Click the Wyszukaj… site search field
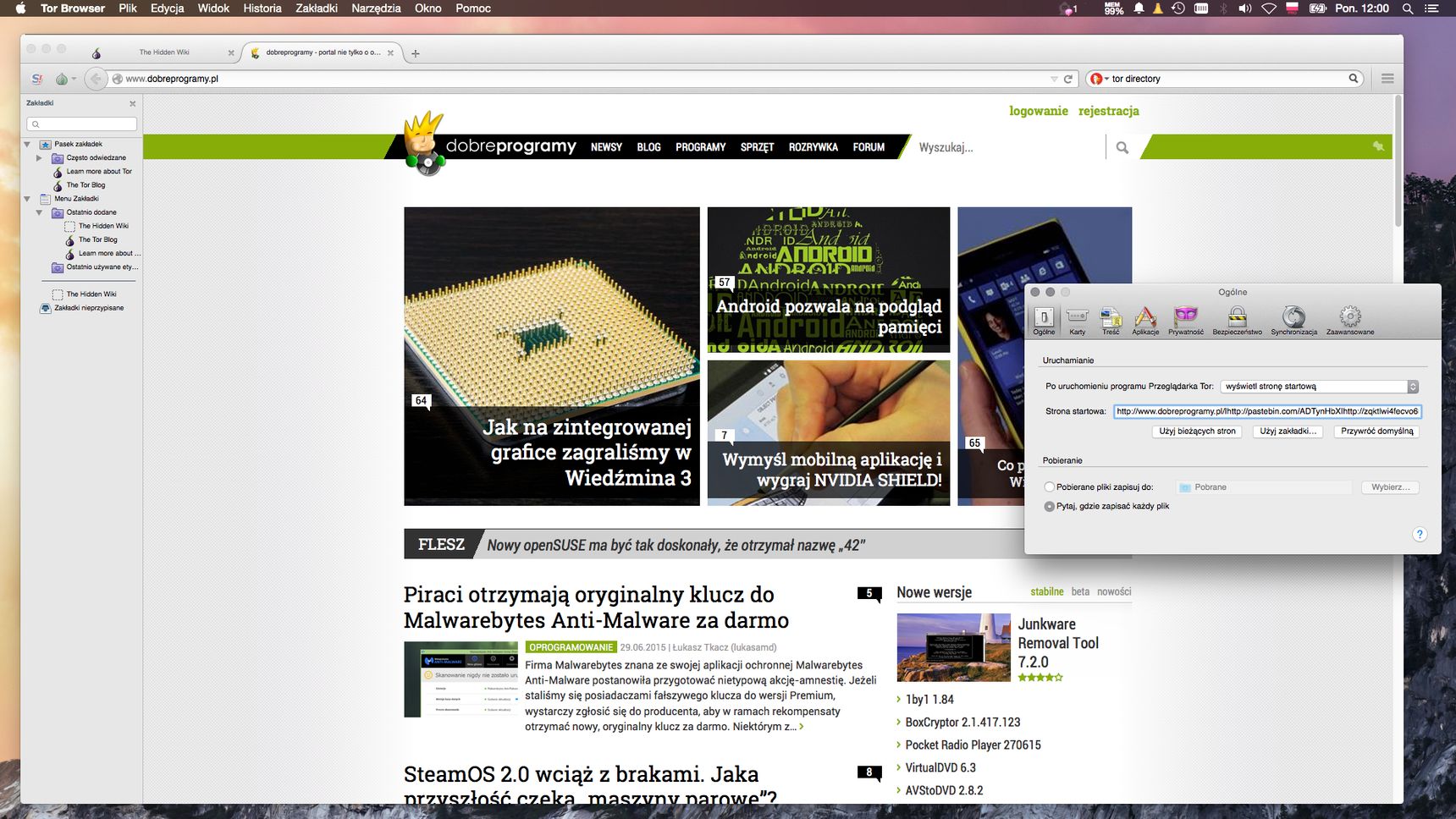This screenshot has width=1456, height=819. click(x=1009, y=147)
